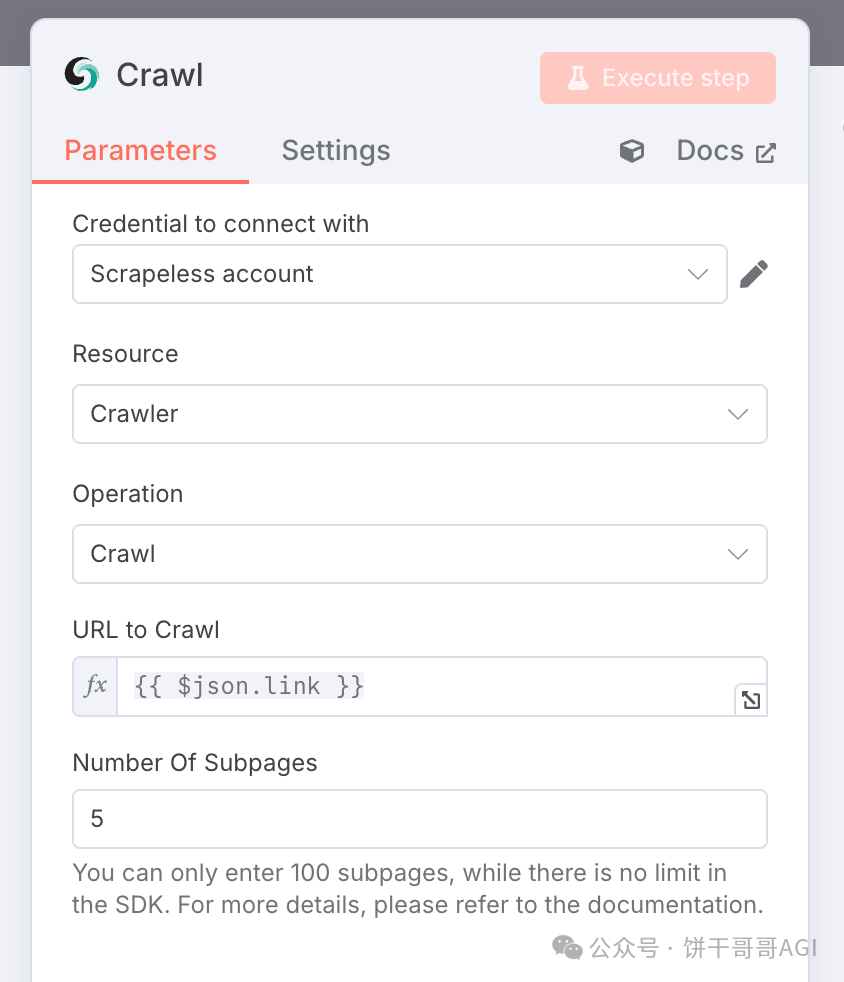This screenshot has width=844, height=982.
Task: Open the package cube icon near Docs
Action: pyautogui.click(x=632, y=151)
